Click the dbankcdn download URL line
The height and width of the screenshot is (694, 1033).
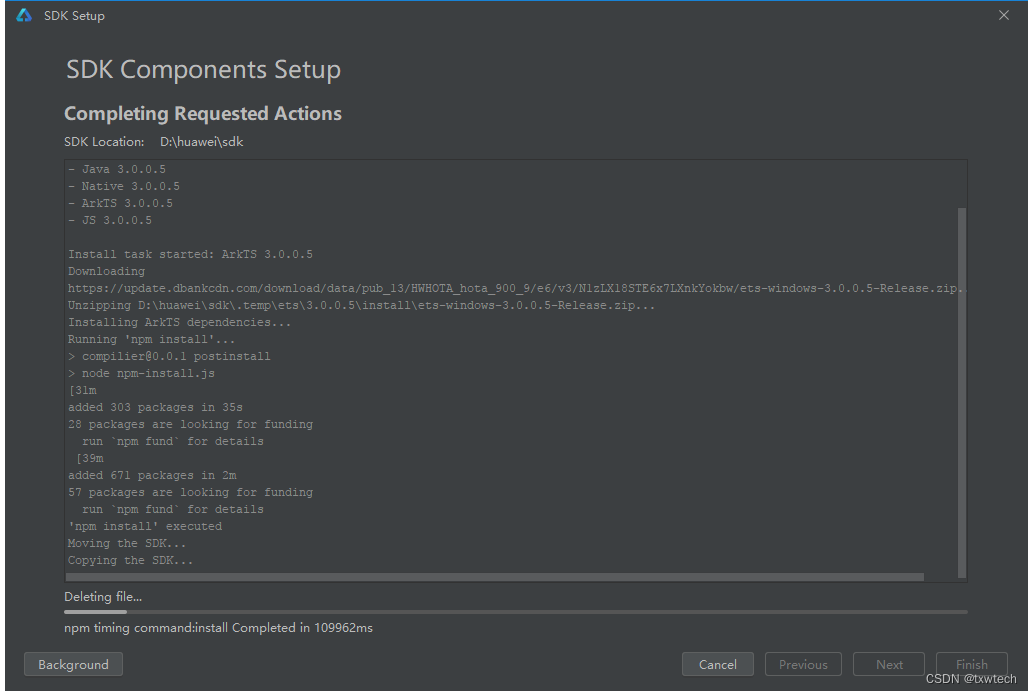(516, 289)
